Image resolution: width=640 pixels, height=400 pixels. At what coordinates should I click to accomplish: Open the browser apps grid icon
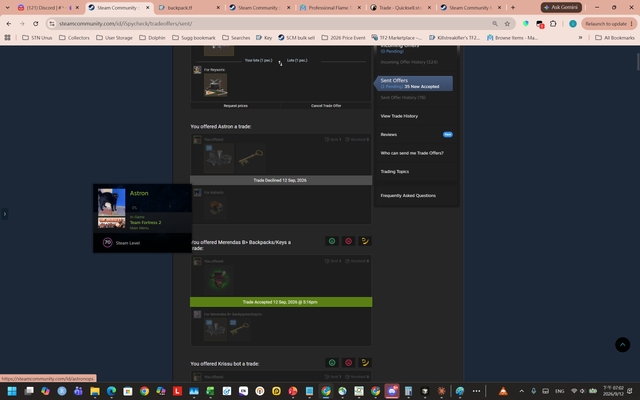click(7, 38)
